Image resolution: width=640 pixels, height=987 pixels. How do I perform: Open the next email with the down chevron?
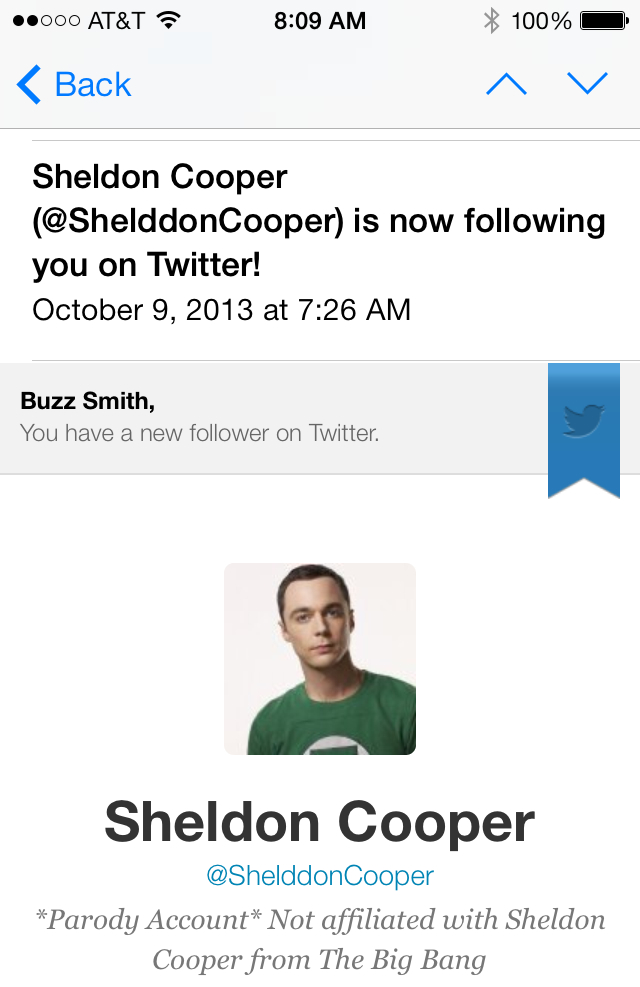(587, 85)
